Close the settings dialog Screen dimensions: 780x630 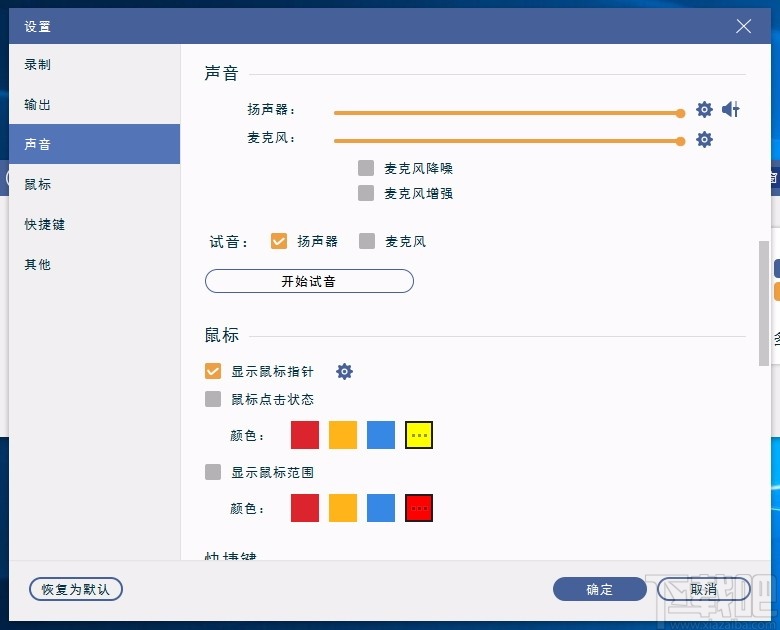click(743, 26)
